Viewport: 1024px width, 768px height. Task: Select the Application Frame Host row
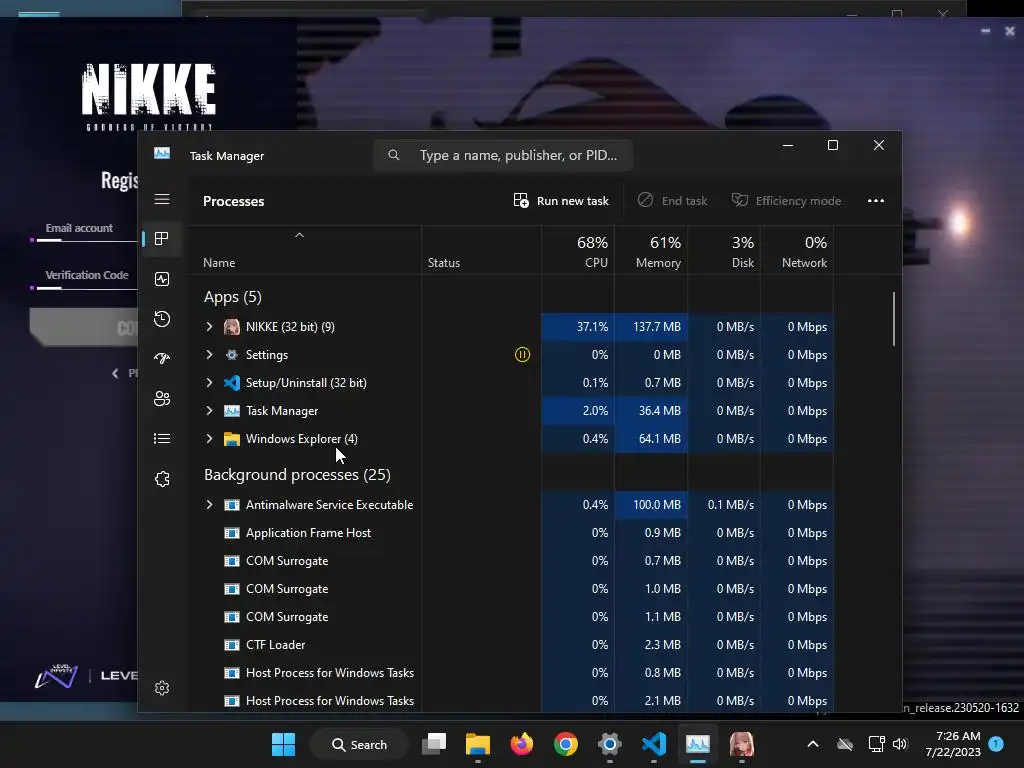point(511,533)
